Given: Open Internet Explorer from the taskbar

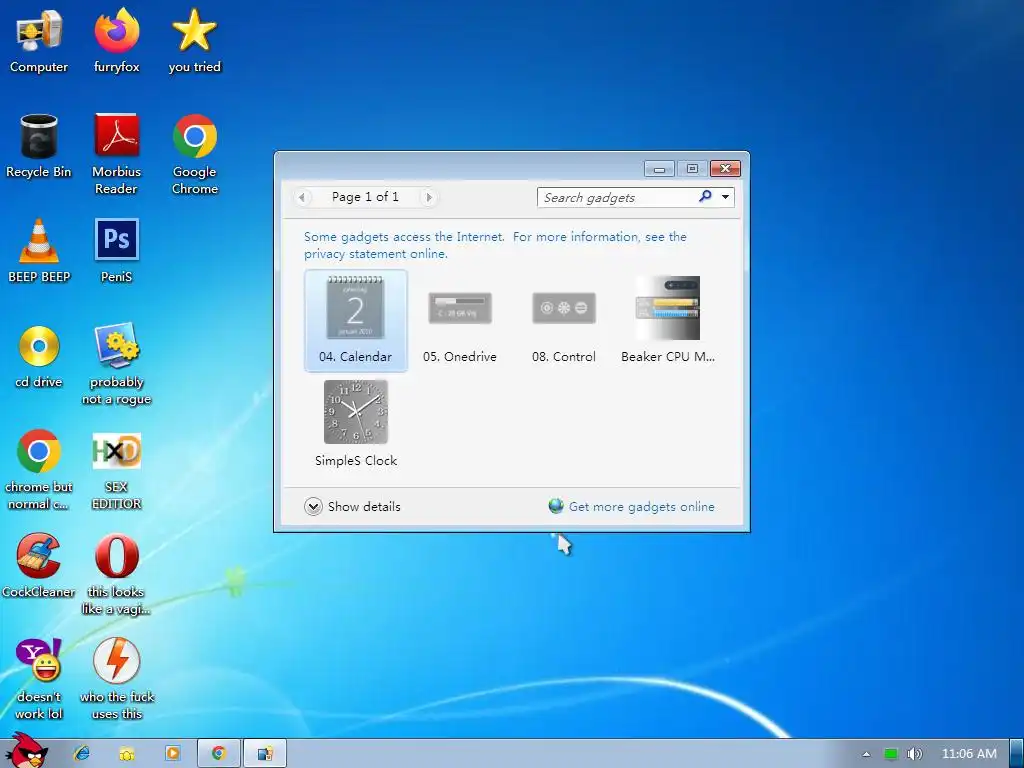Looking at the screenshot, I should coord(82,754).
